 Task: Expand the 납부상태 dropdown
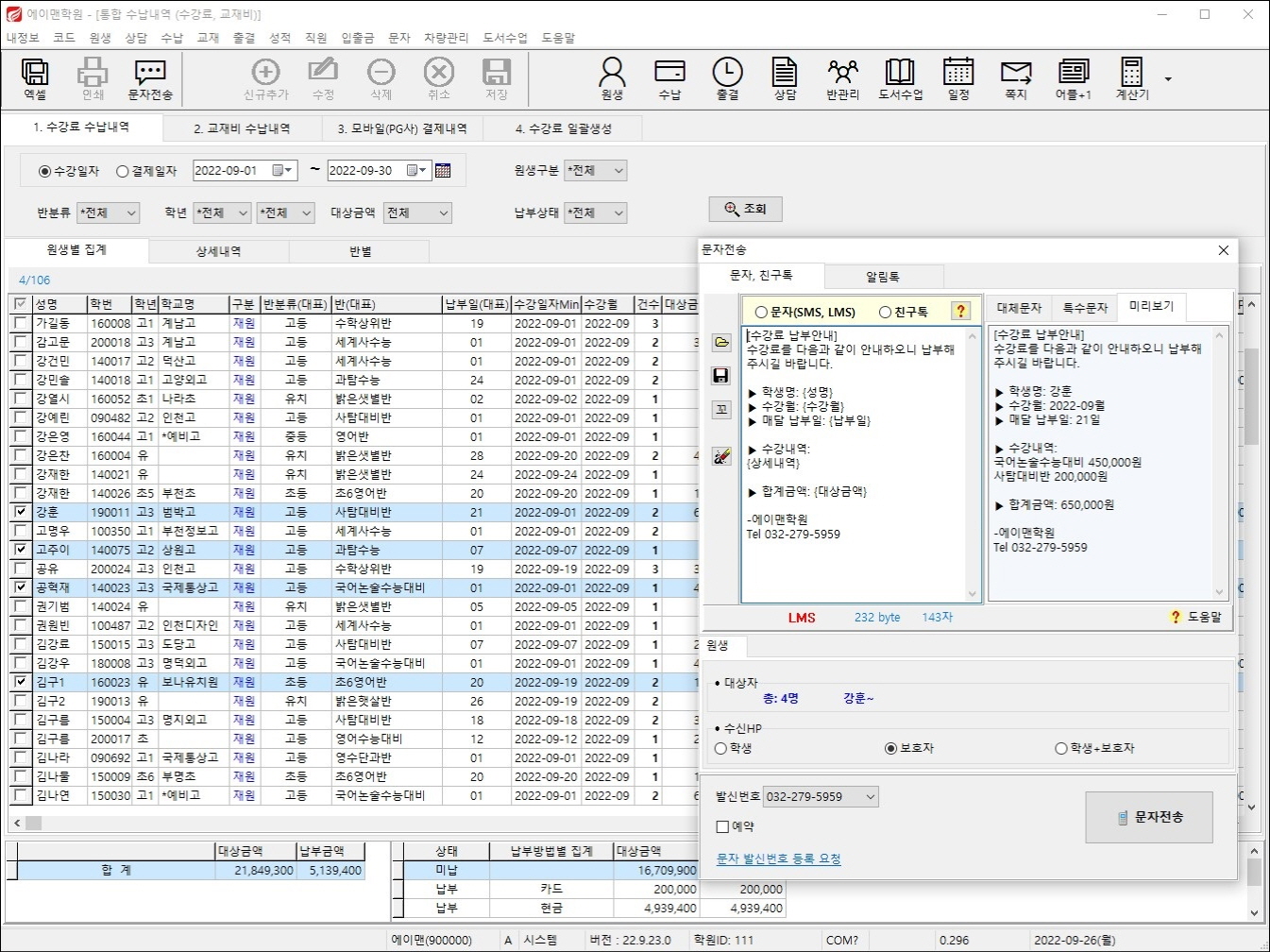(618, 213)
